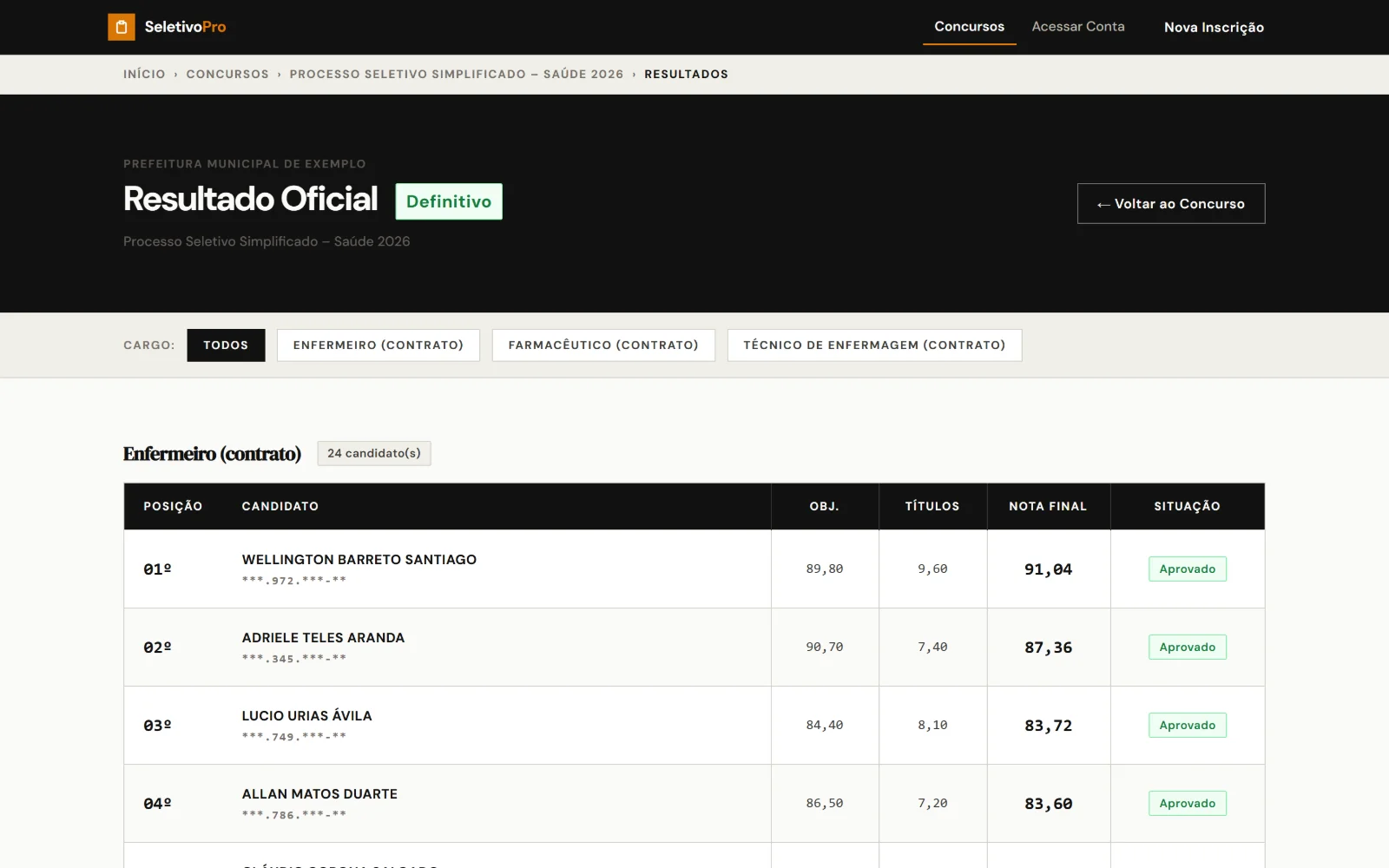Select candidate Wellington Barreto Santiago

pyautogui.click(x=359, y=560)
